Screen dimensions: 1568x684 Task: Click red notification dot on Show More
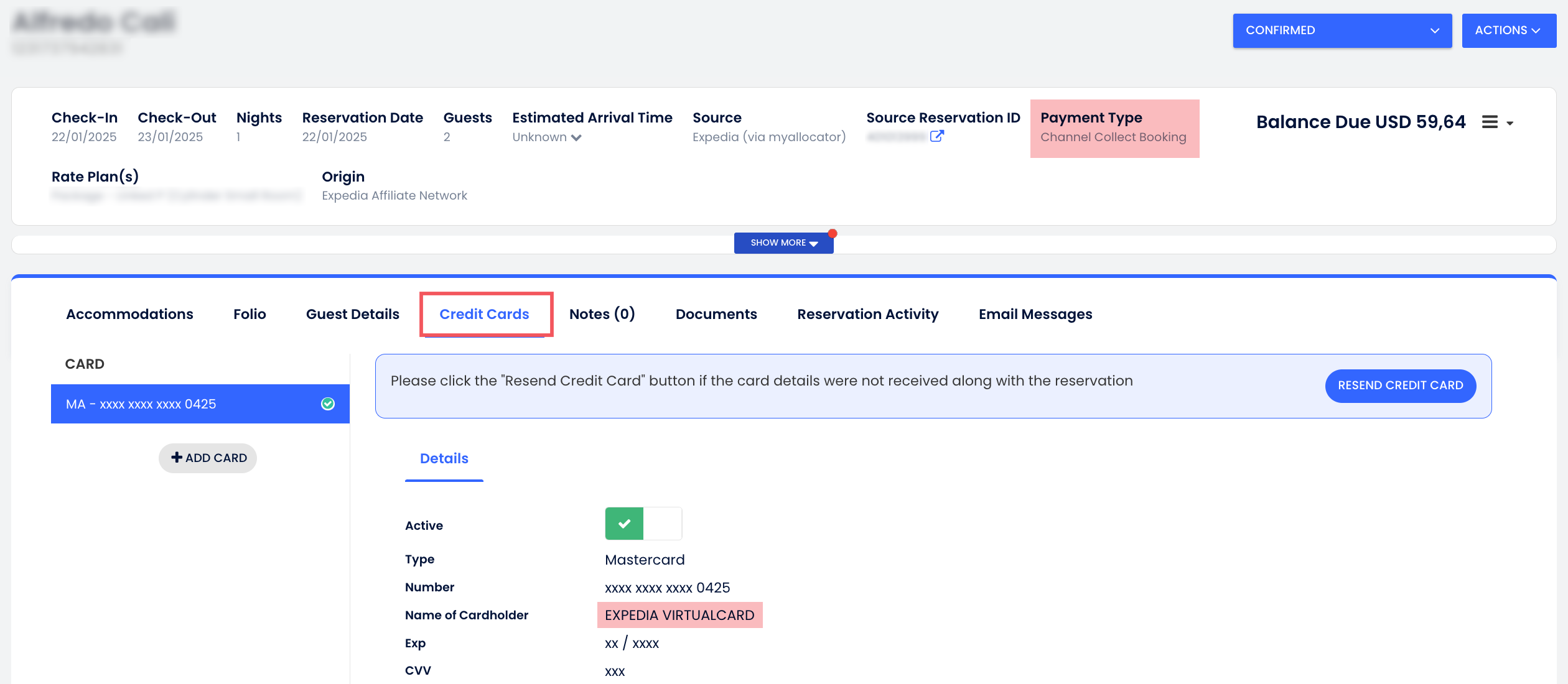click(x=833, y=234)
